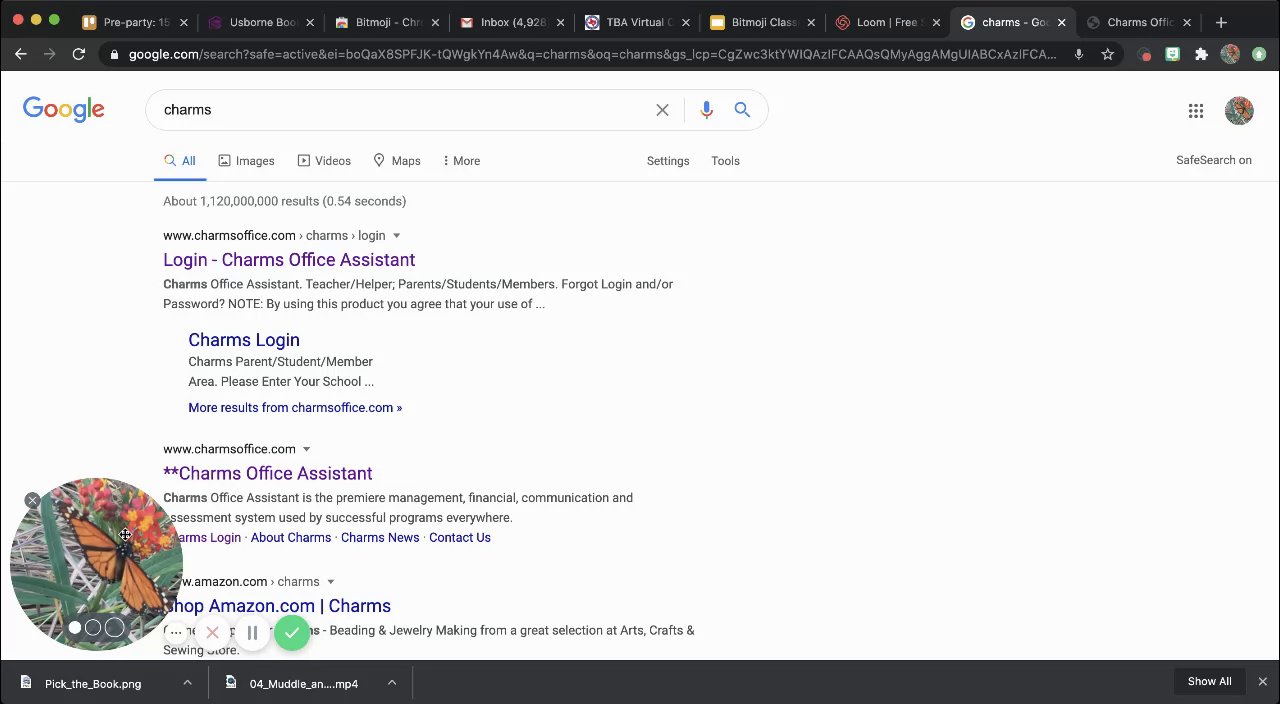Click More results from charmsoffice.com
The width and height of the screenshot is (1280, 704).
tap(295, 408)
